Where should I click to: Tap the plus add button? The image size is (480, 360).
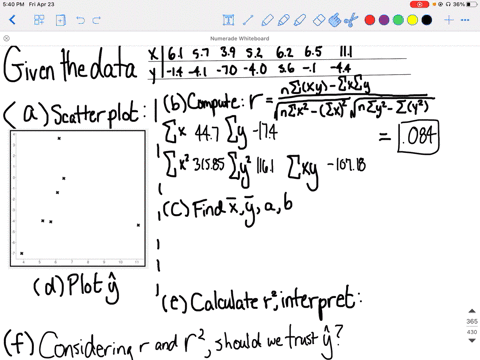click(449, 20)
